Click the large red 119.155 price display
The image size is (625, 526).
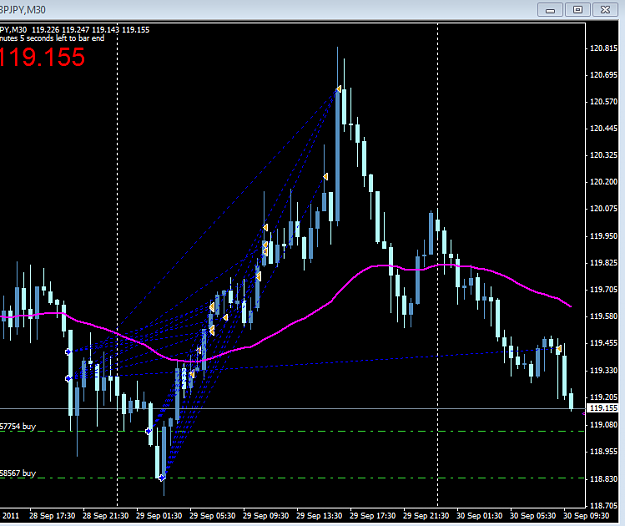pyautogui.click(x=42, y=57)
